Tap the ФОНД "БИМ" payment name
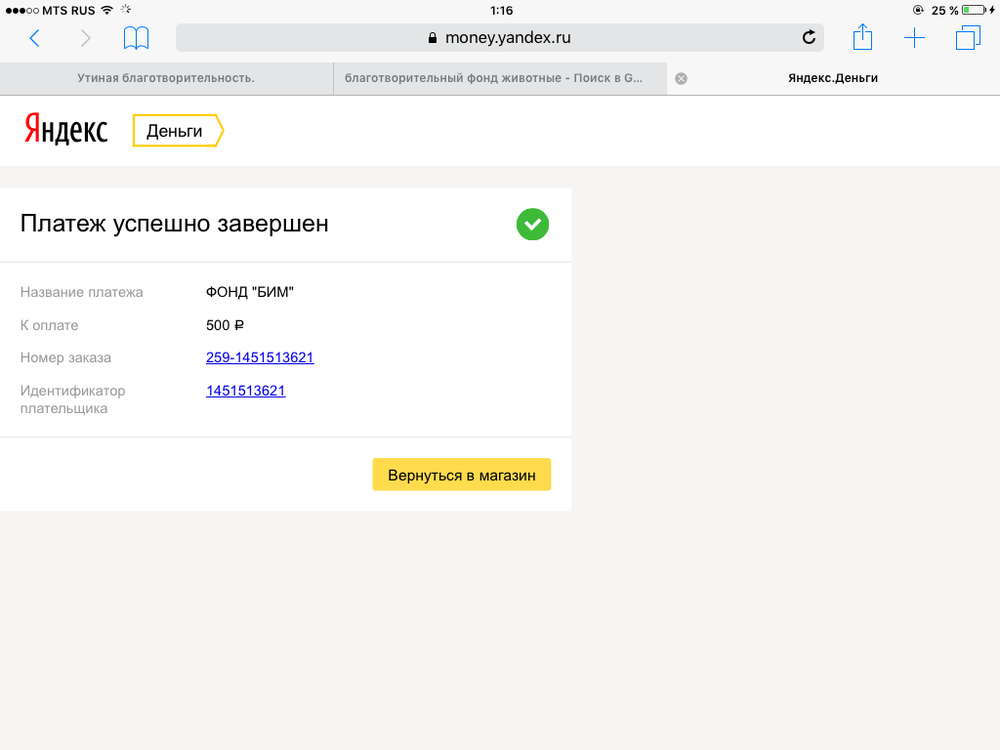1000x750 pixels. point(250,292)
